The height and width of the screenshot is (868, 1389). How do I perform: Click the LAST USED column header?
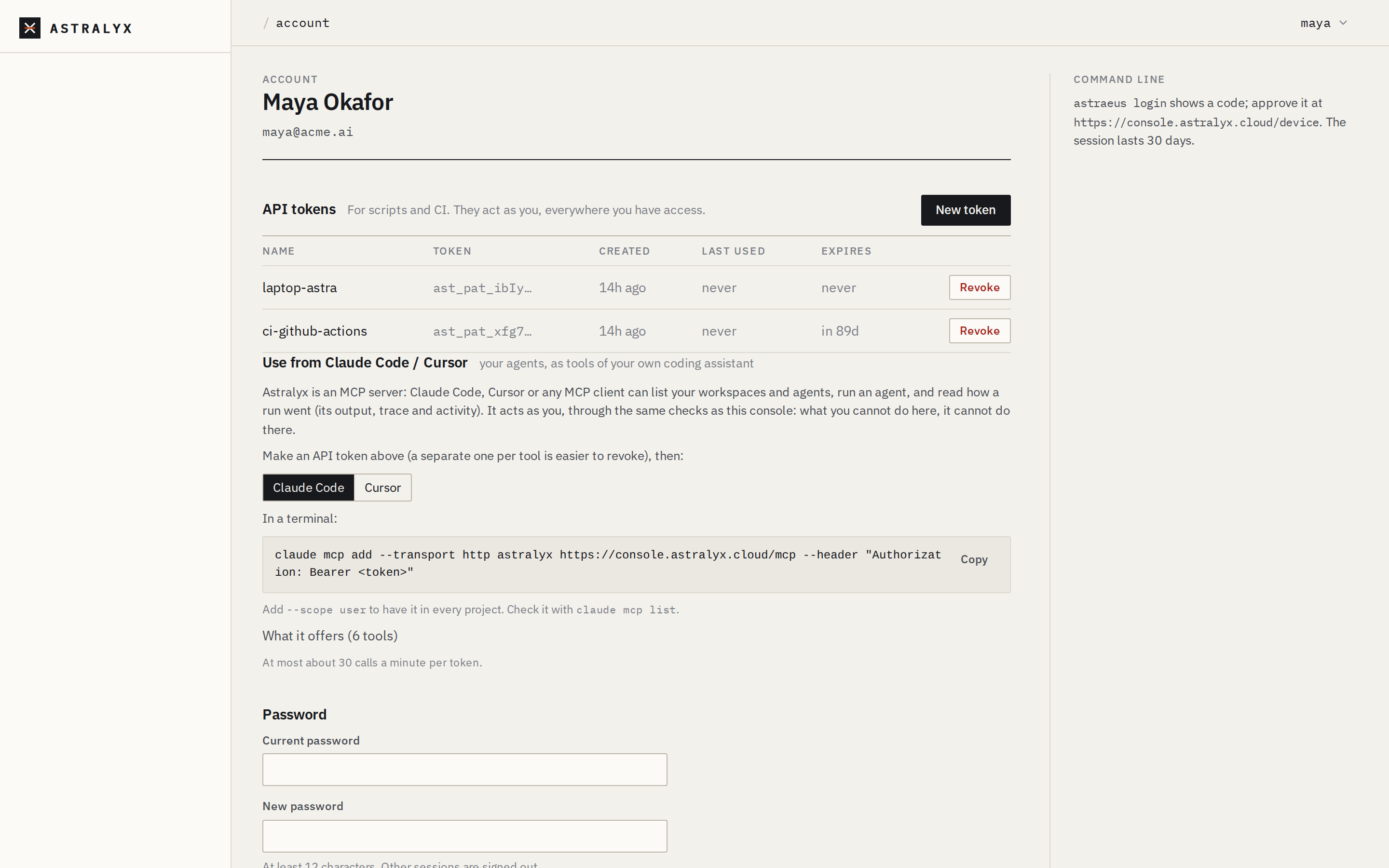click(x=734, y=251)
